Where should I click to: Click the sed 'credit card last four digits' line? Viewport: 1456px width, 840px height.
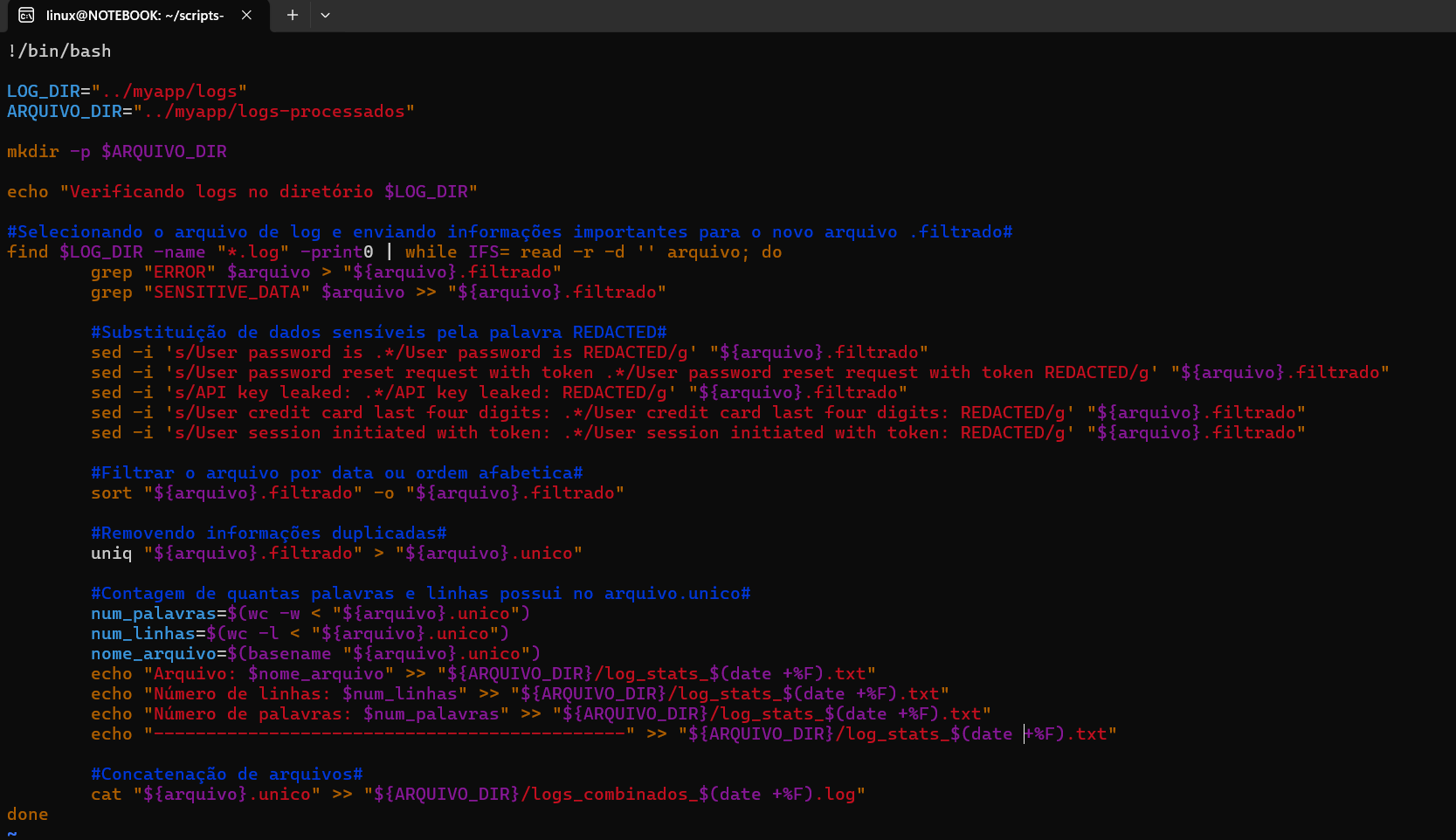coord(698,412)
